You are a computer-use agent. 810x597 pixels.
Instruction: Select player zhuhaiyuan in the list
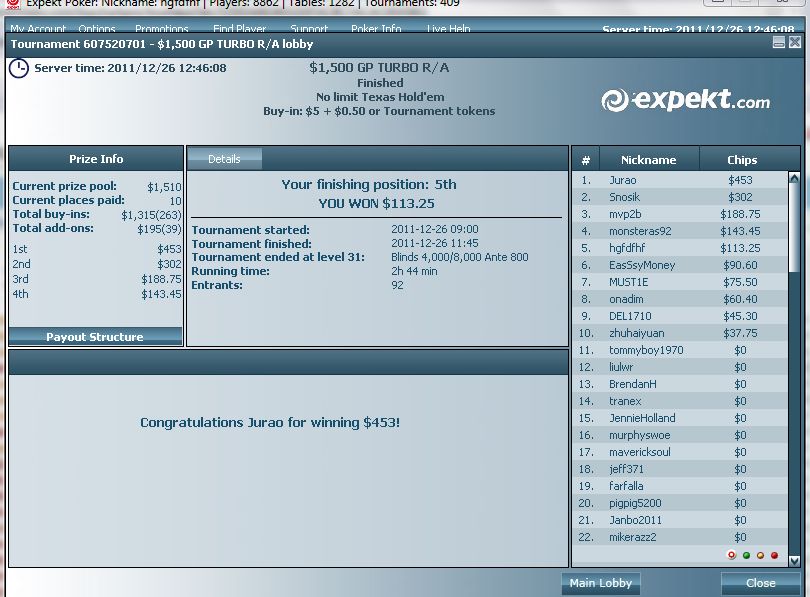coord(680,334)
